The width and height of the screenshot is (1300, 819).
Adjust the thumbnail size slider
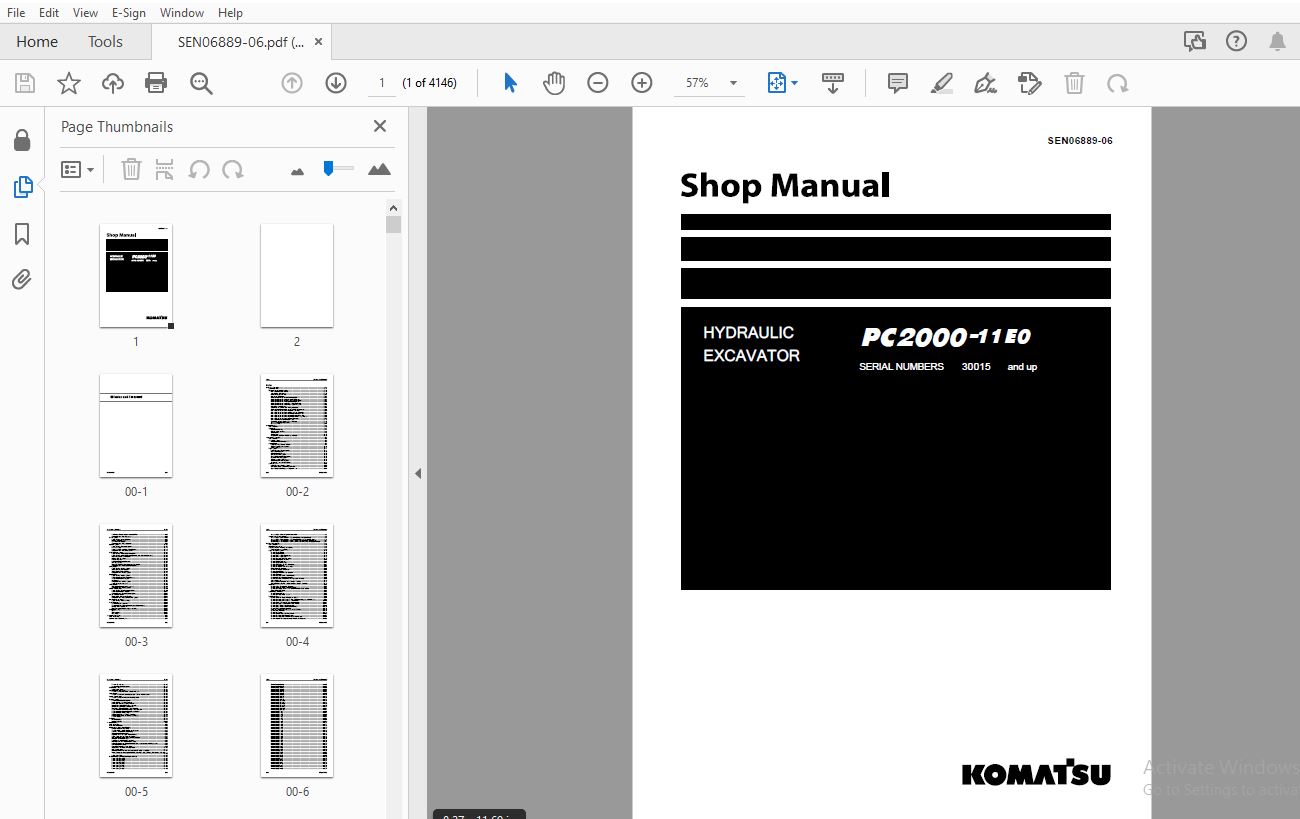(338, 168)
